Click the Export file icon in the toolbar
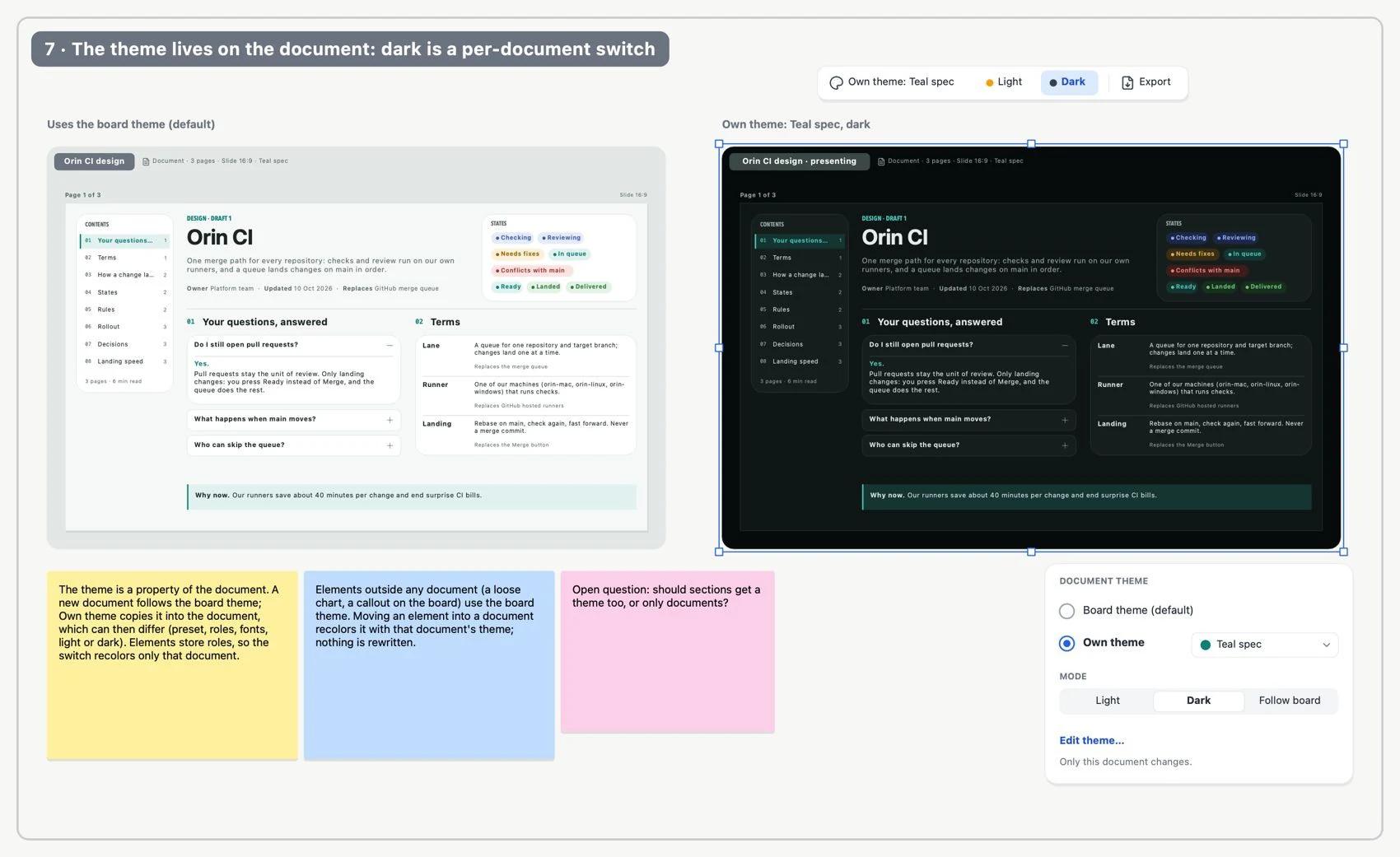The height and width of the screenshot is (857, 1400). pyautogui.click(x=1127, y=82)
